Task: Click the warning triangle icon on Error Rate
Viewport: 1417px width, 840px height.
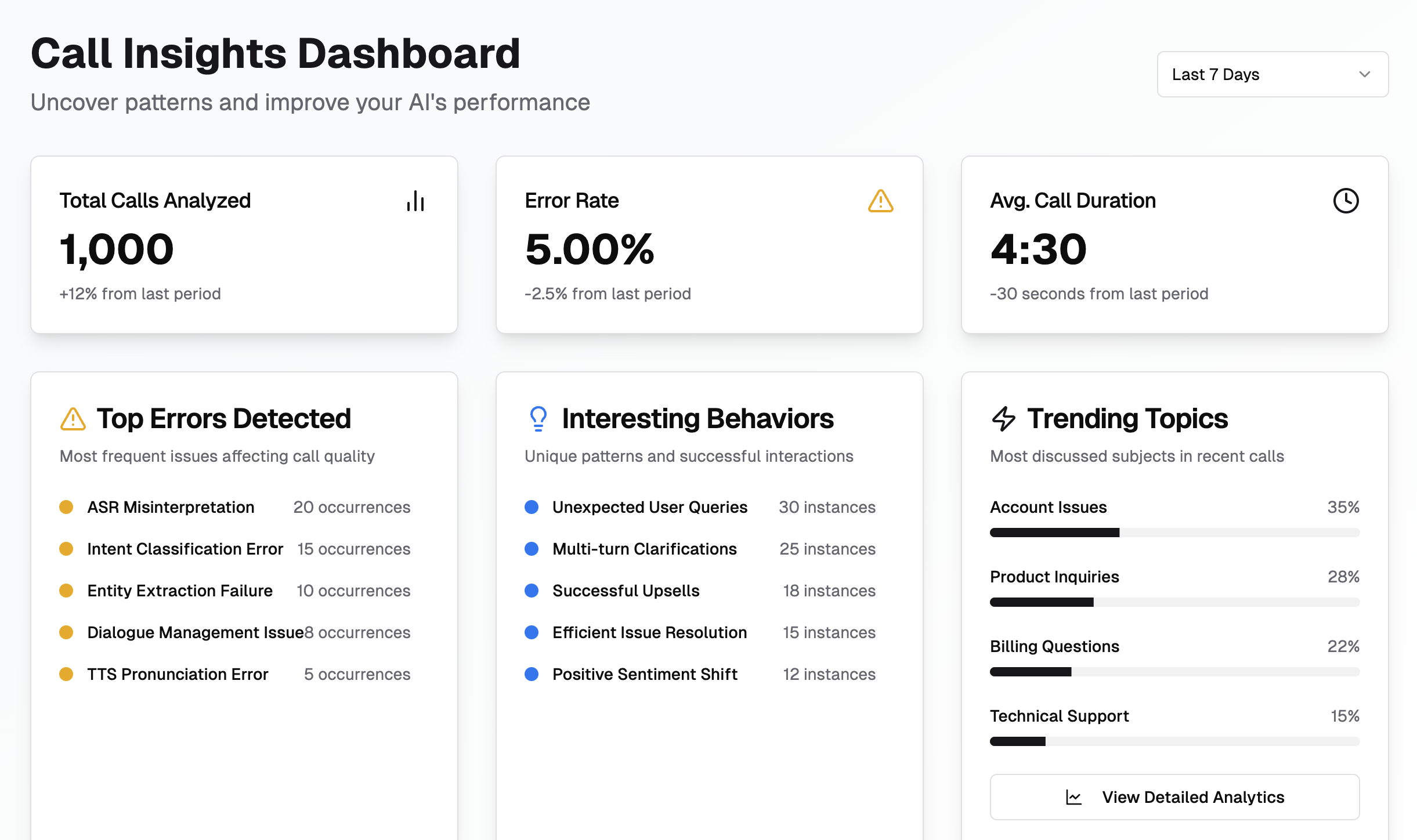Action: [x=879, y=200]
